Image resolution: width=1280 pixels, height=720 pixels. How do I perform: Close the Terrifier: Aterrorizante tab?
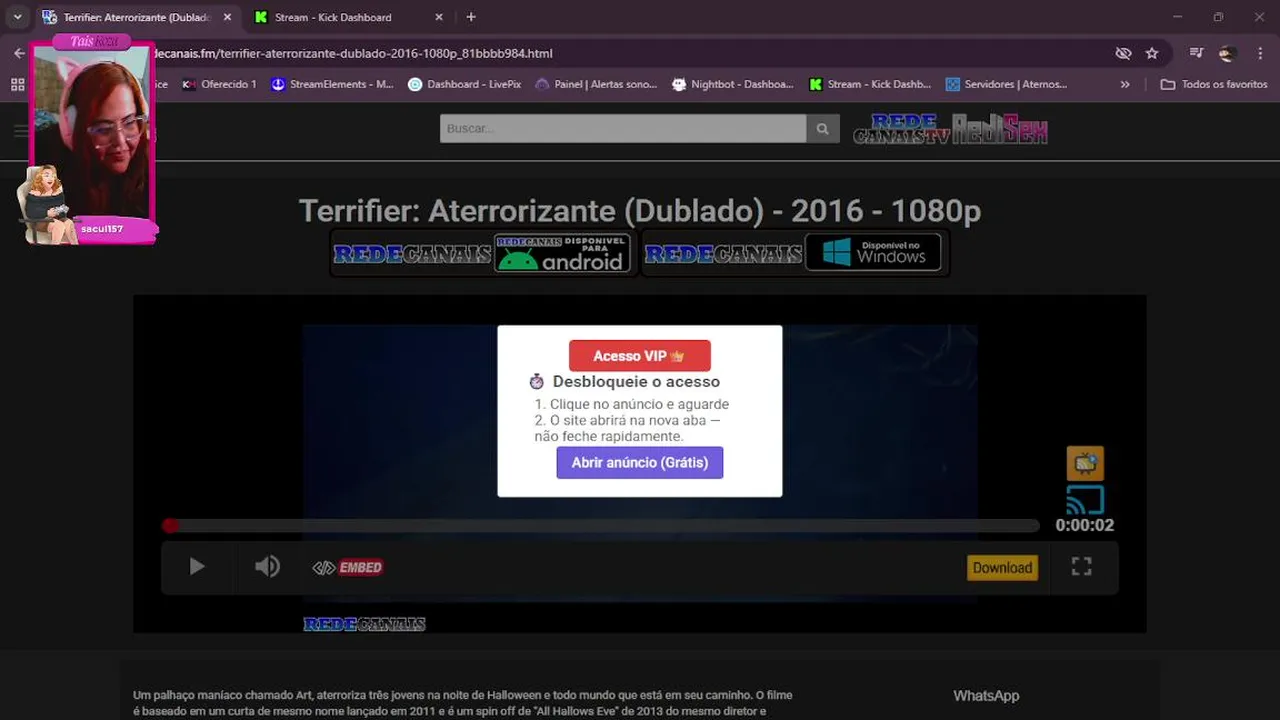pyautogui.click(x=227, y=17)
